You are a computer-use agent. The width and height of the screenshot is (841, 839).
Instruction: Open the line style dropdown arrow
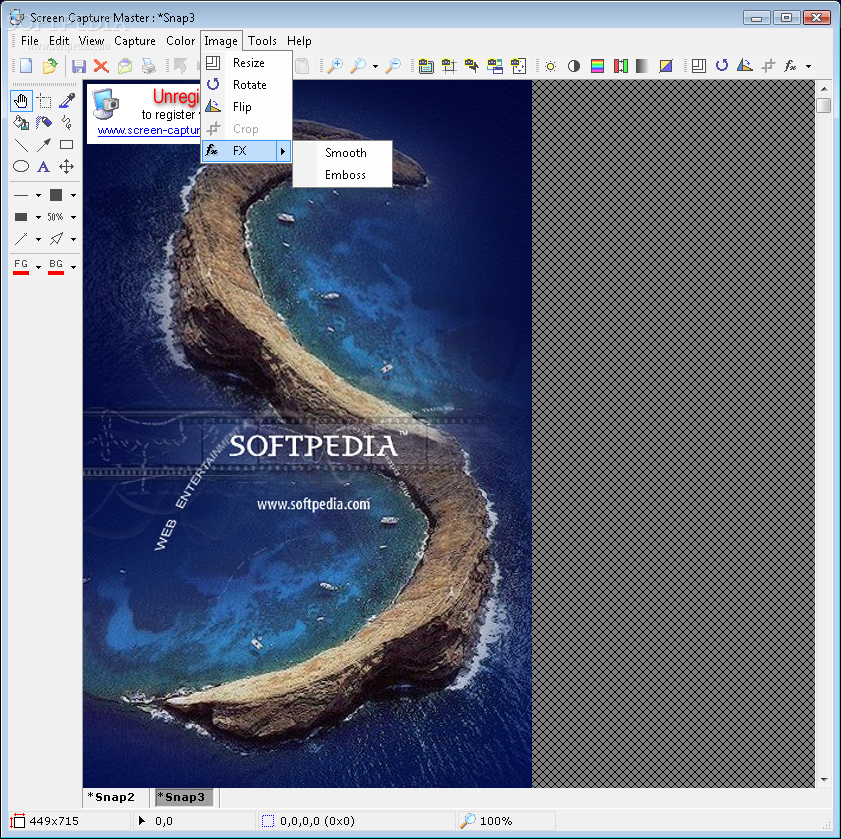[38, 195]
